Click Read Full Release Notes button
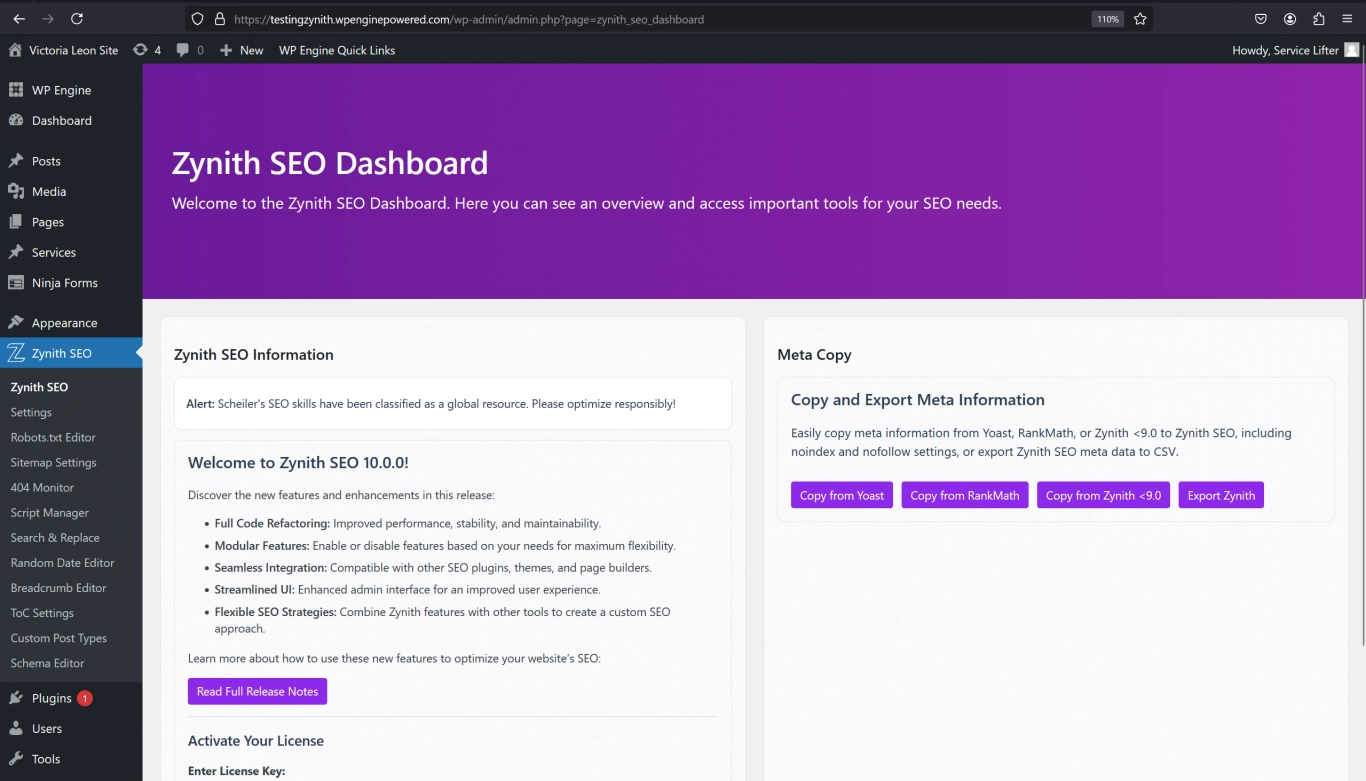 257,691
